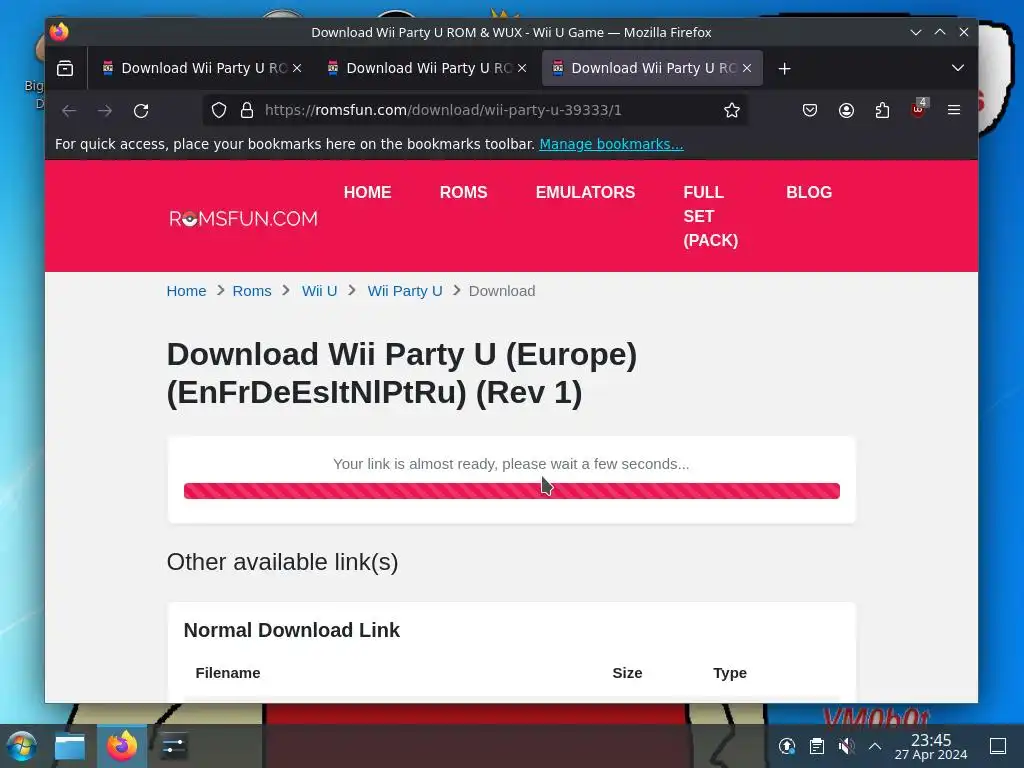Click 'Other available link(s)' heading
Screen dimensions: 1024x768
pyautogui.click(x=282, y=562)
